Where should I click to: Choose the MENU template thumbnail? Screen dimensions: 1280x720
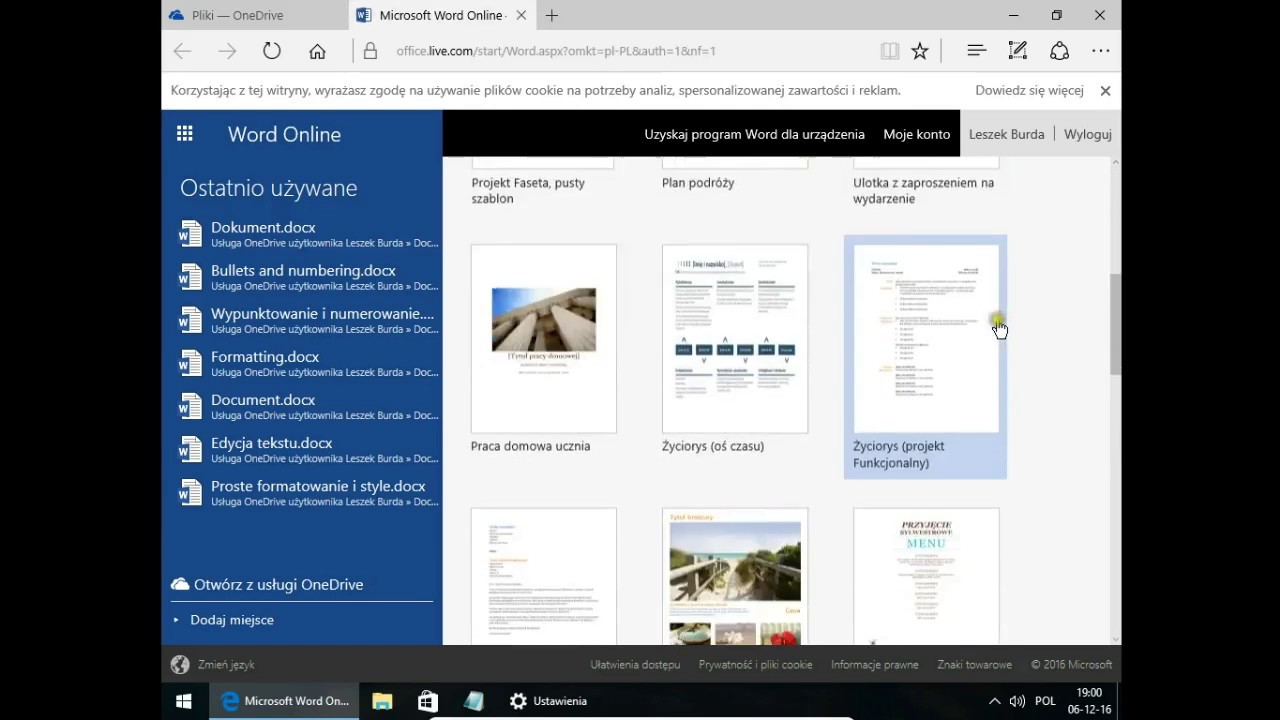point(926,576)
